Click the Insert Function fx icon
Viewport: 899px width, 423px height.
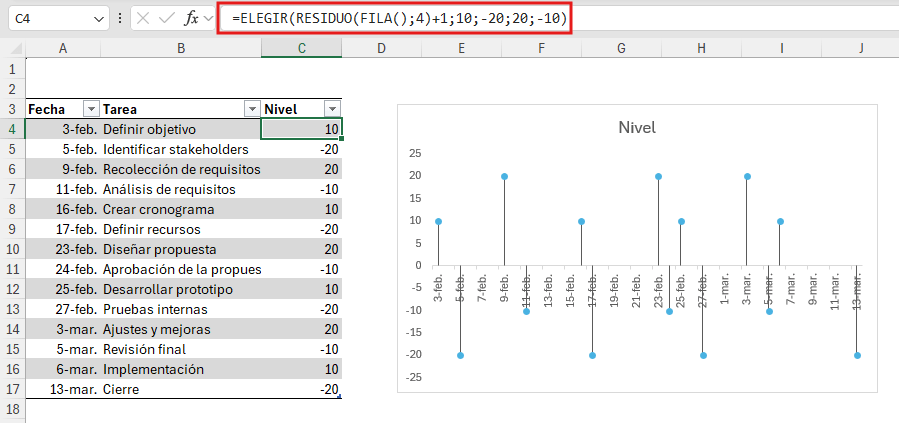pos(191,18)
